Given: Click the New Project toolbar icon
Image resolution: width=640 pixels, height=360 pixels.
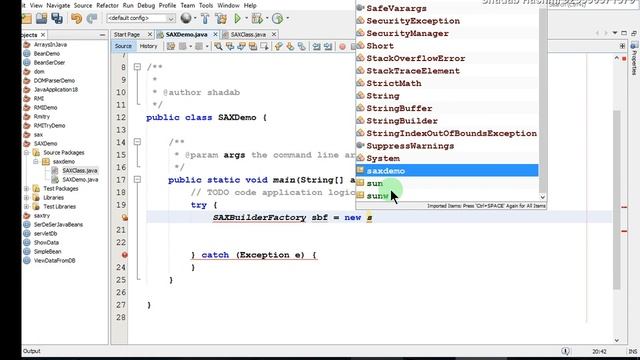Looking at the screenshot, I should [x=27, y=18].
